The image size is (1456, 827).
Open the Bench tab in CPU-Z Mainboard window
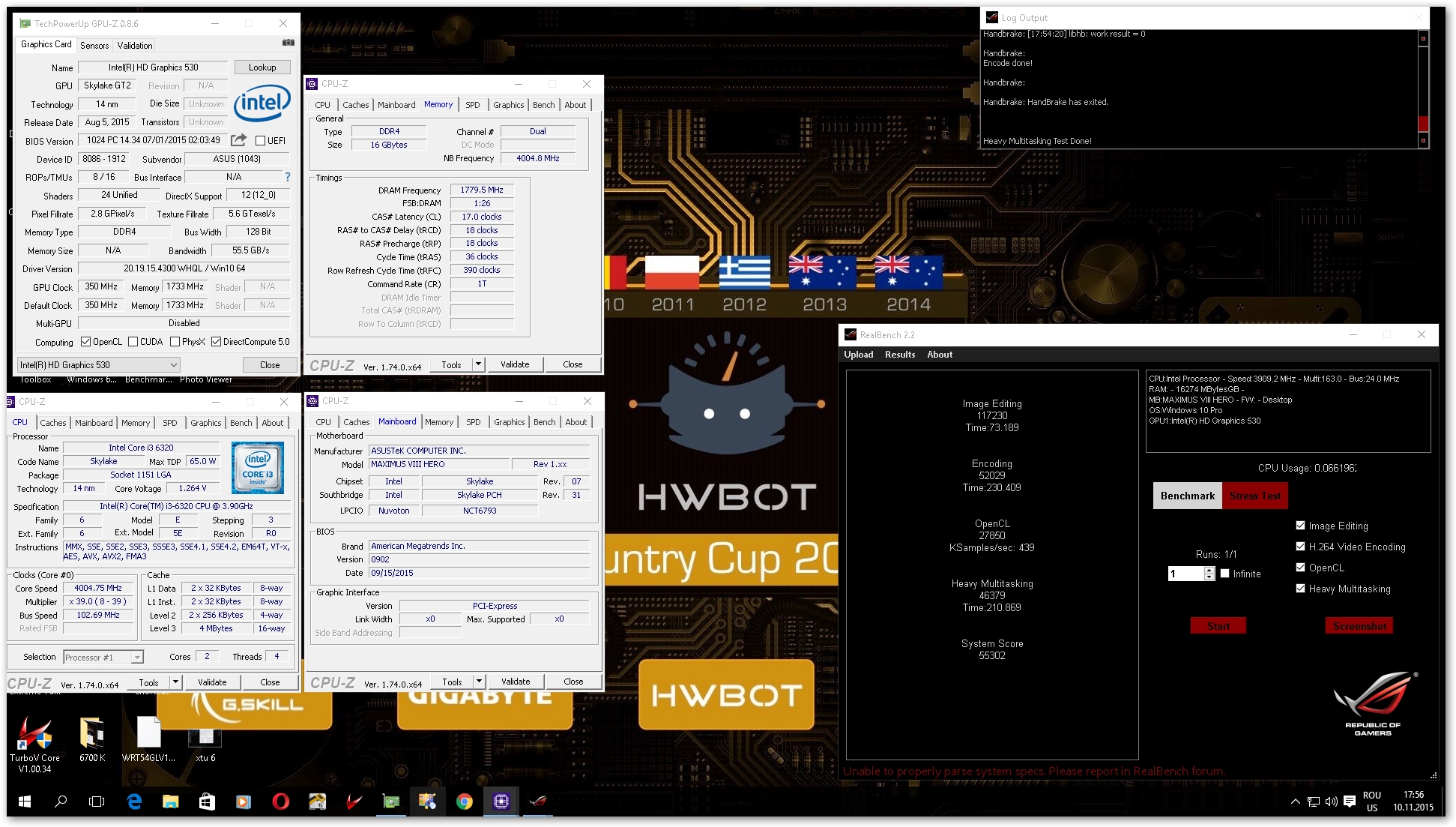[x=545, y=422]
